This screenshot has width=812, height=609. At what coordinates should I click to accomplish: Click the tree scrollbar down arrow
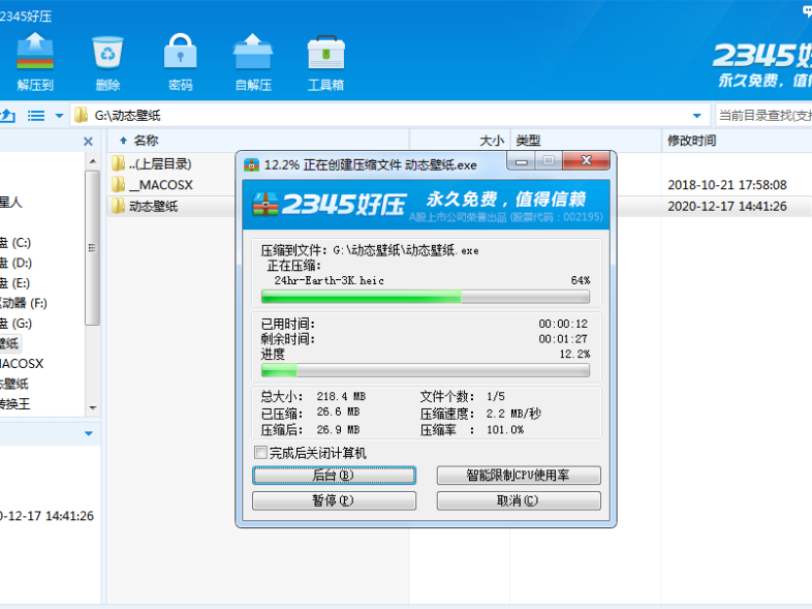pyautogui.click(x=93, y=408)
